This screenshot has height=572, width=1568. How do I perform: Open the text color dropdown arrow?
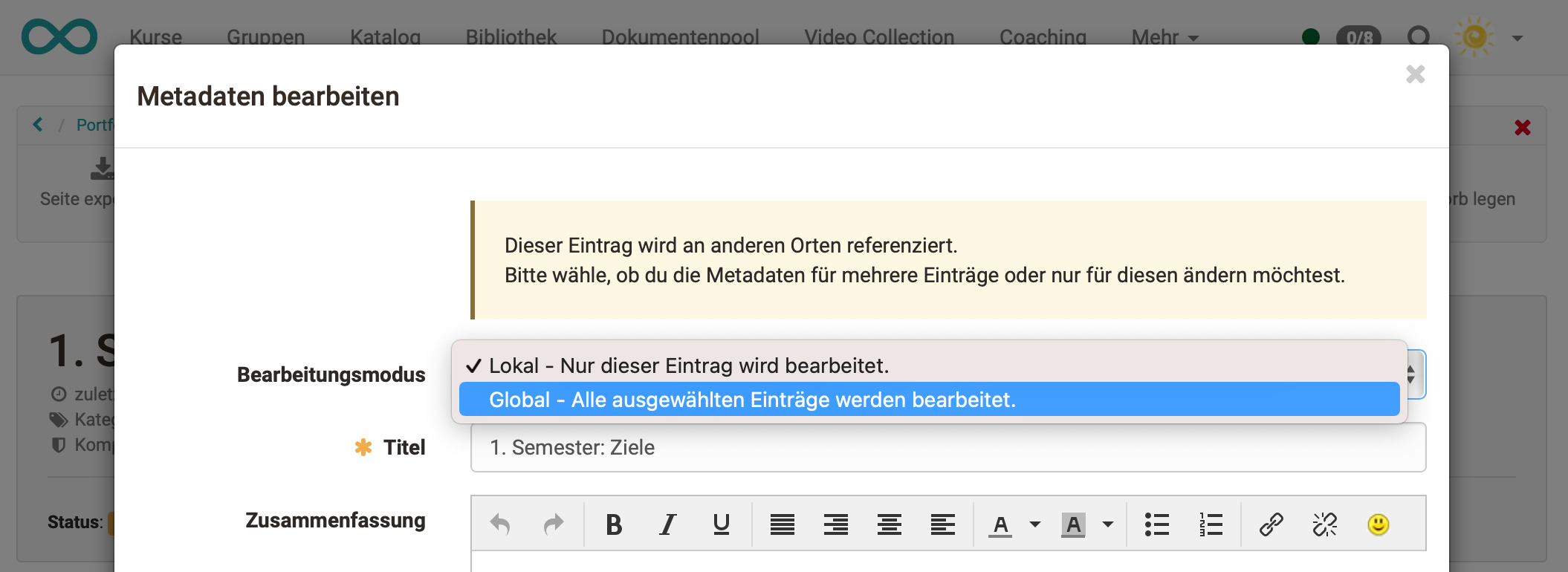(1034, 524)
